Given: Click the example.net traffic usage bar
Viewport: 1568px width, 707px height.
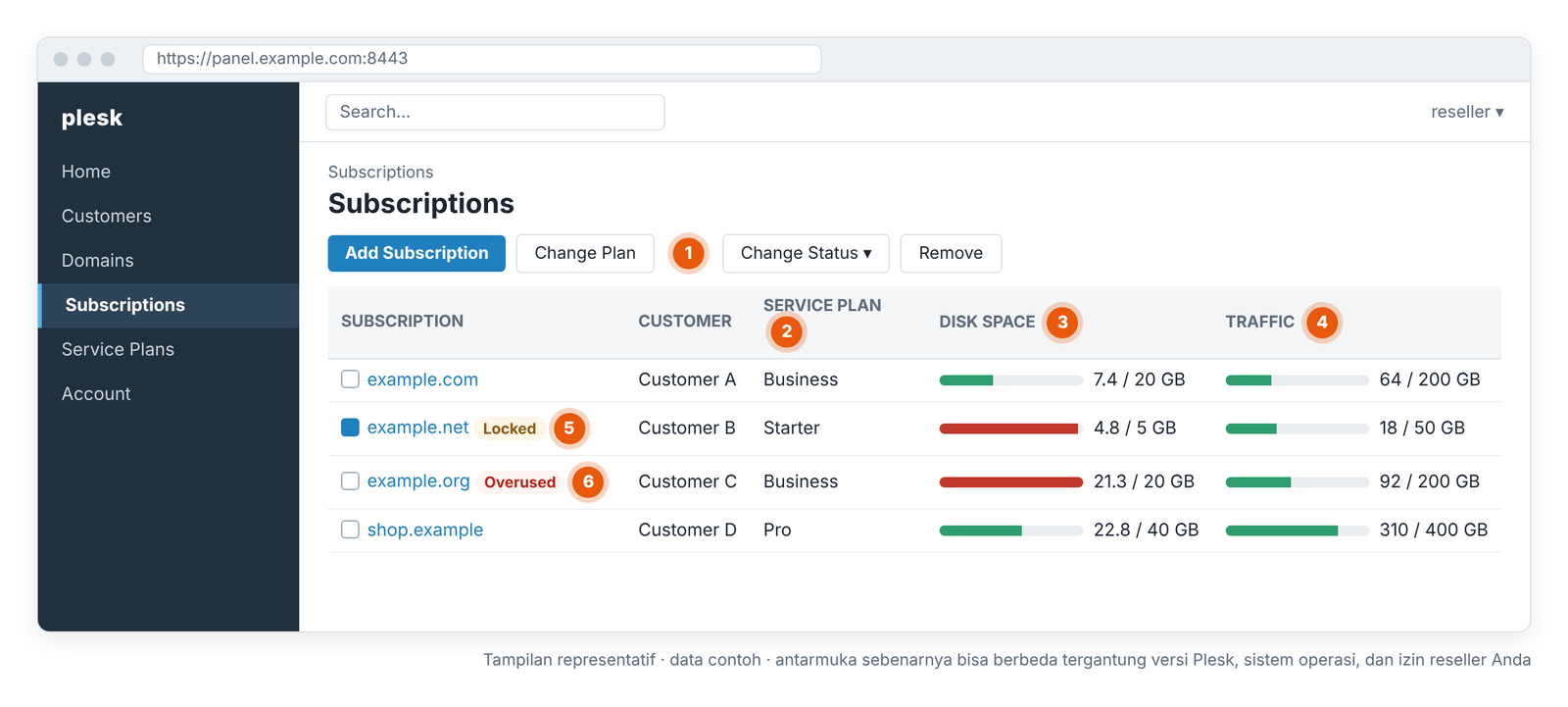Looking at the screenshot, I should click(x=1297, y=429).
